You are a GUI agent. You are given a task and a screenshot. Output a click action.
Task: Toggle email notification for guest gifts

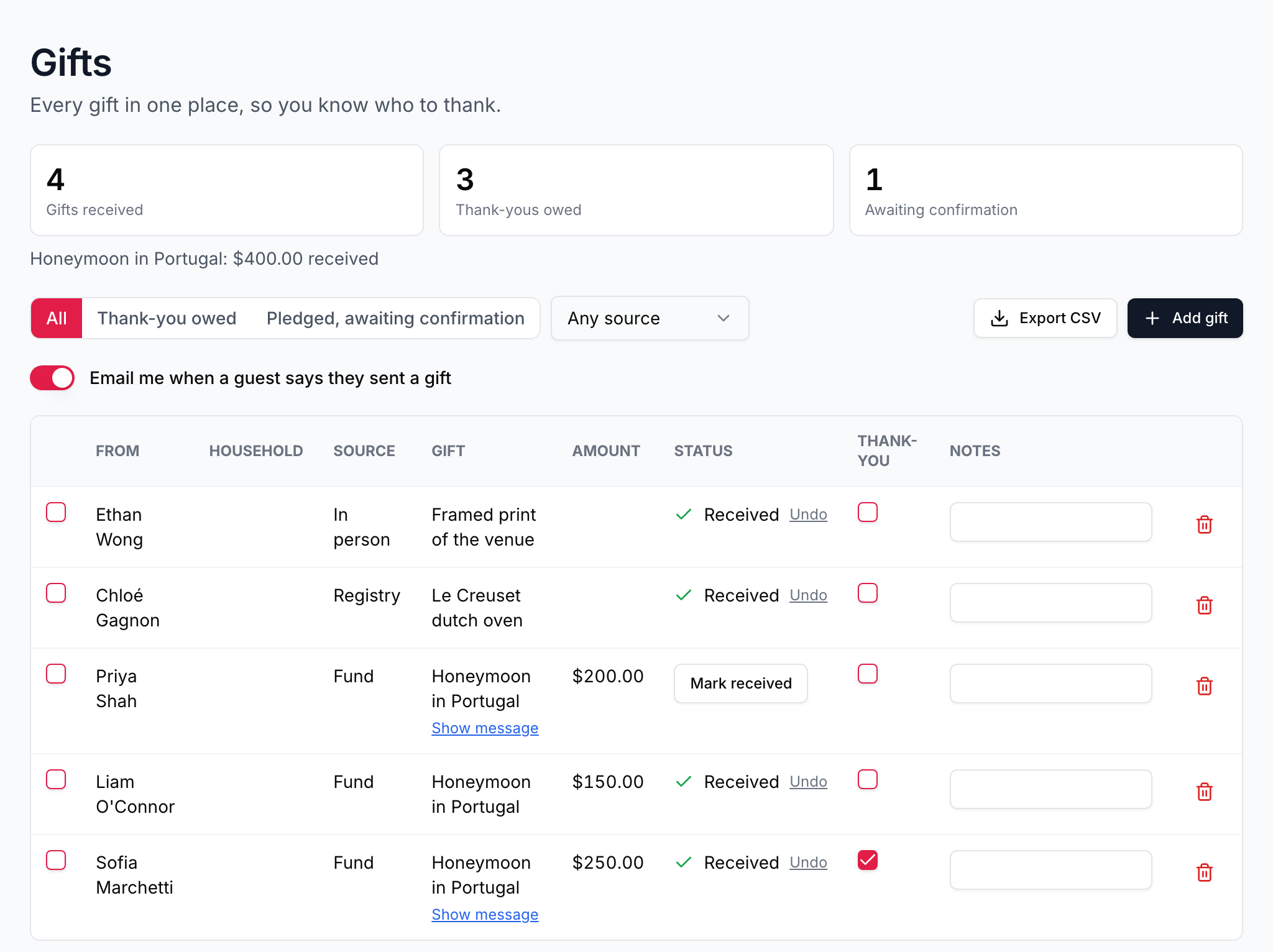52,378
